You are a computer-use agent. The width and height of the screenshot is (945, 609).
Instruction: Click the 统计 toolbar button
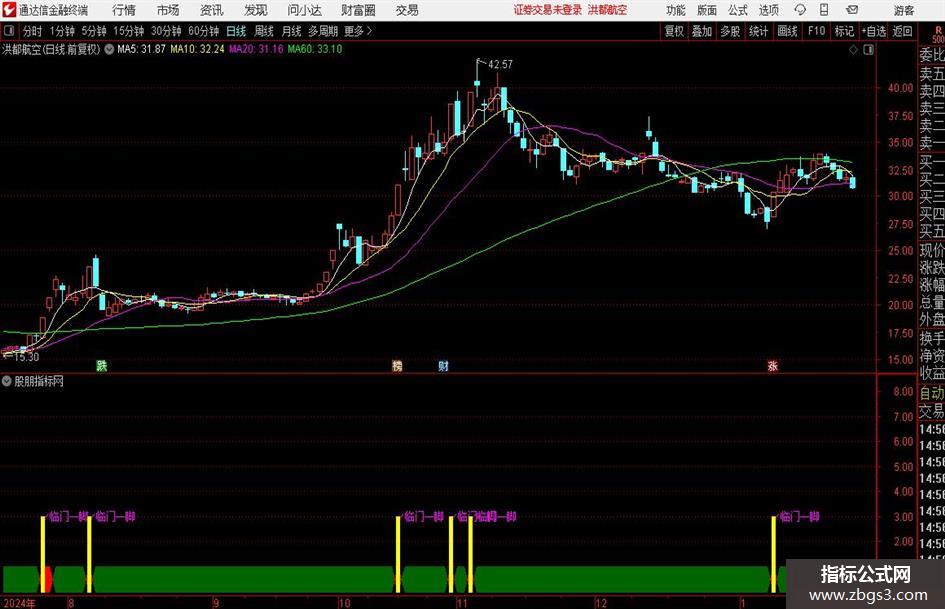(758, 31)
